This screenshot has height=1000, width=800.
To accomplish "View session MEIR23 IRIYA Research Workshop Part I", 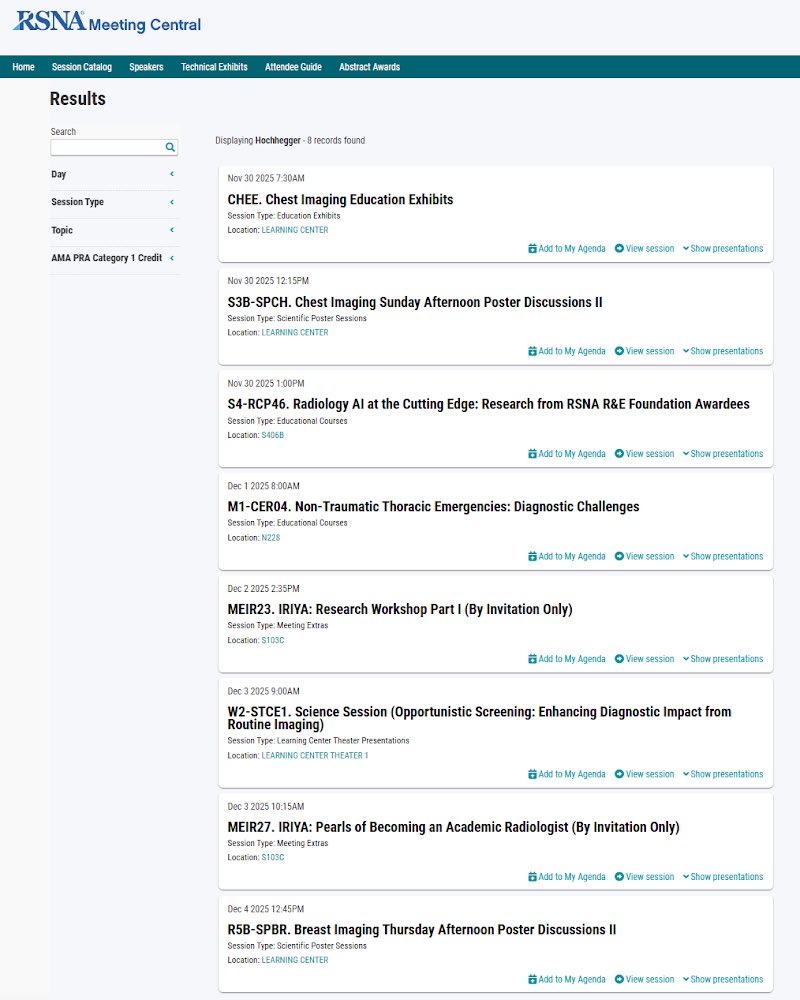I will [x=644, y=659].
